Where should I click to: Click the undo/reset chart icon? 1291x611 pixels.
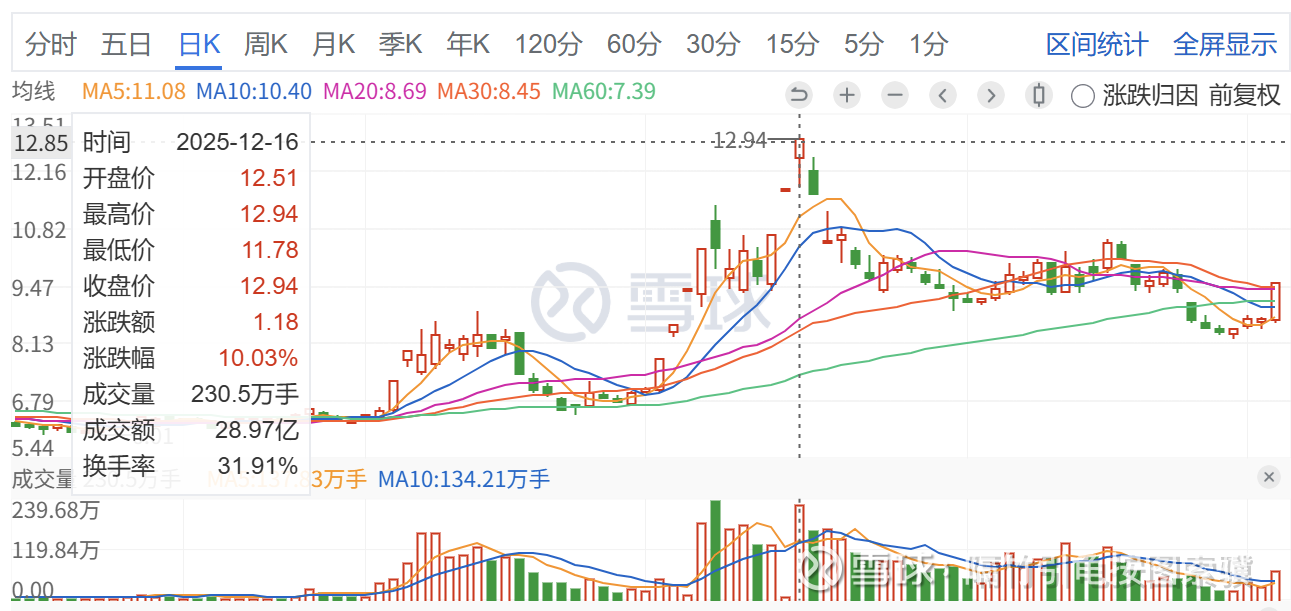pos(799,95)
